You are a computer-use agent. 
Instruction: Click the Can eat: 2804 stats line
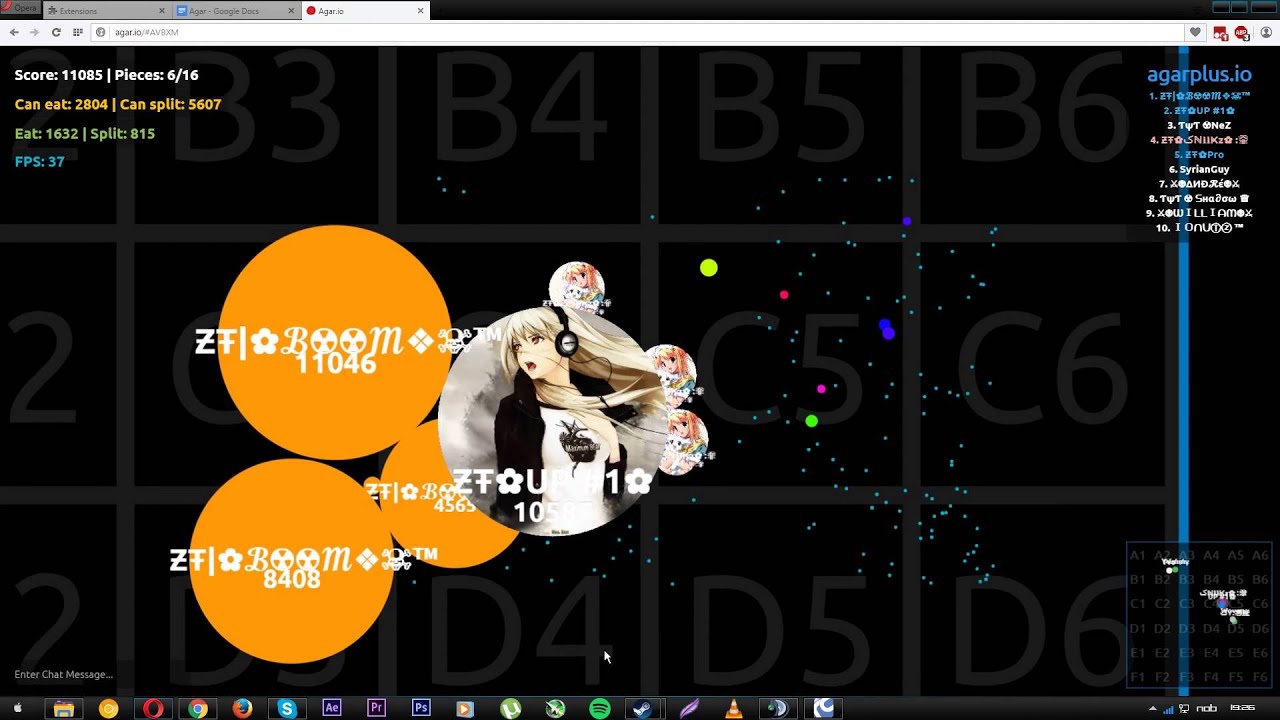click(x=118, y=104)
